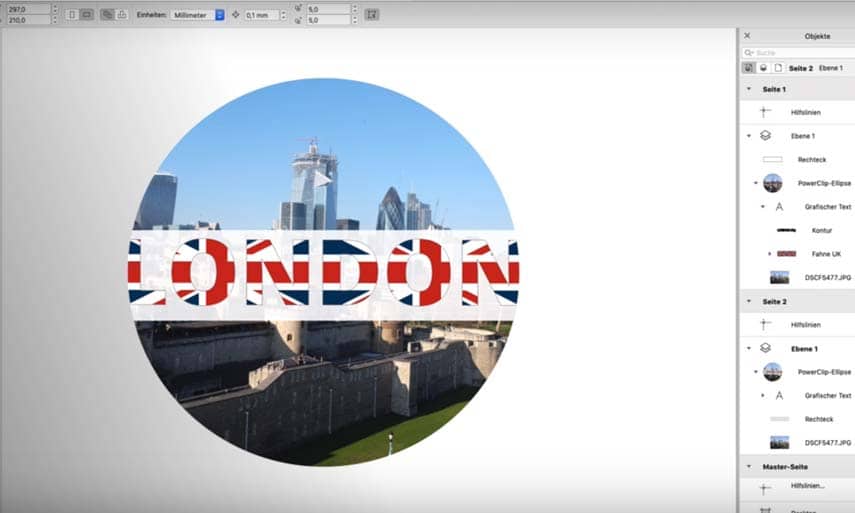Click the search magnifier icon in Objekte
The height and width of the screenshot is (513, 855).
pos(749,53)
